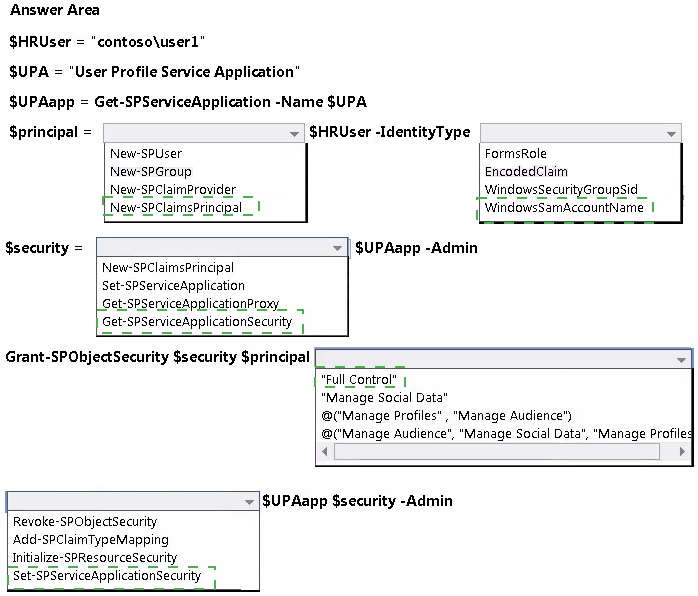Choose Get-SPServiceApplicationSecurity option
The width and height of the screenshot is (698, 596).
tap(197, 321)
